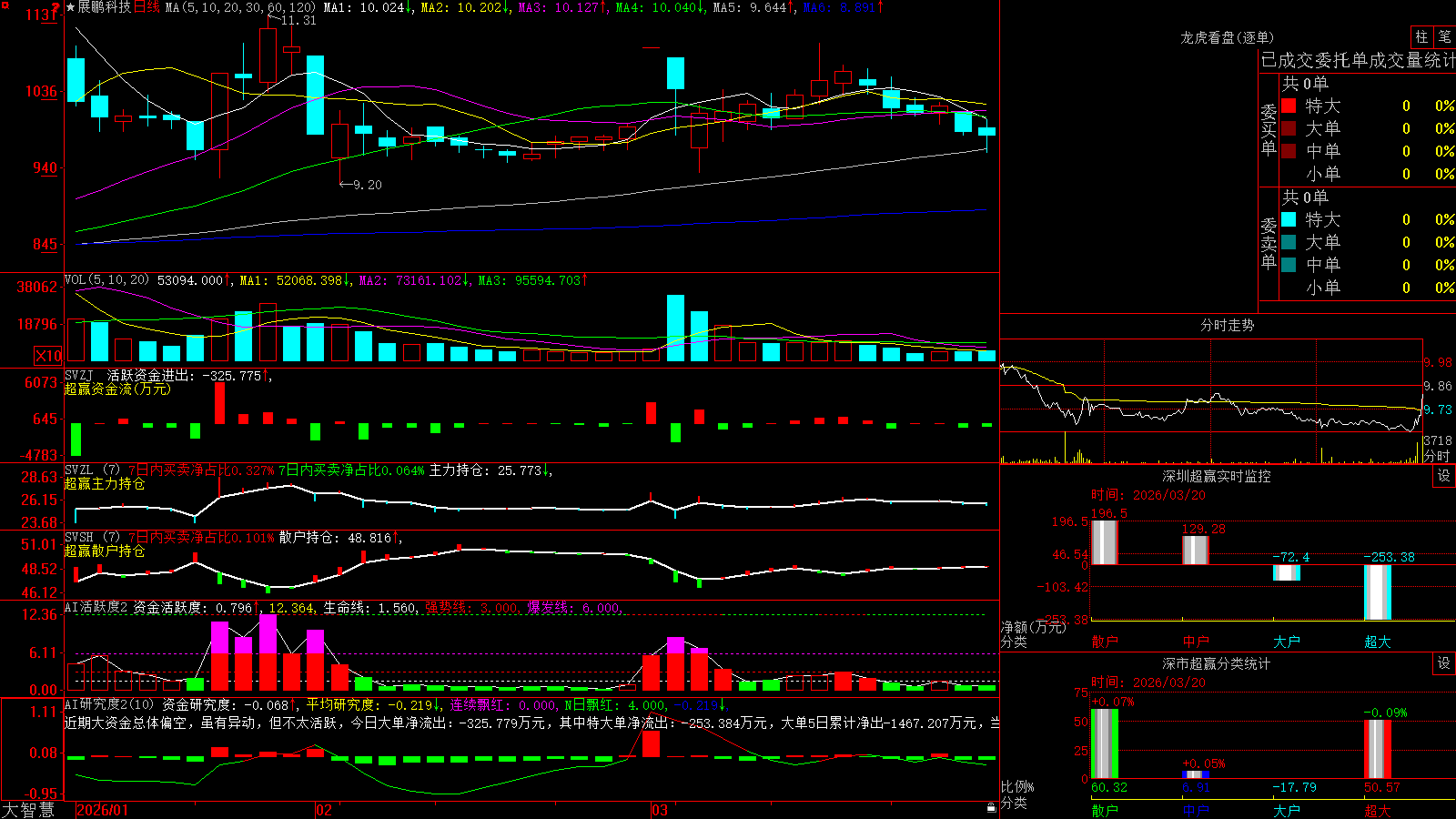The height and width of the screenshot is (819, 1456).
Task: Click the 共 0单 count under 委买单
Action: click(x=1304, y=83)
